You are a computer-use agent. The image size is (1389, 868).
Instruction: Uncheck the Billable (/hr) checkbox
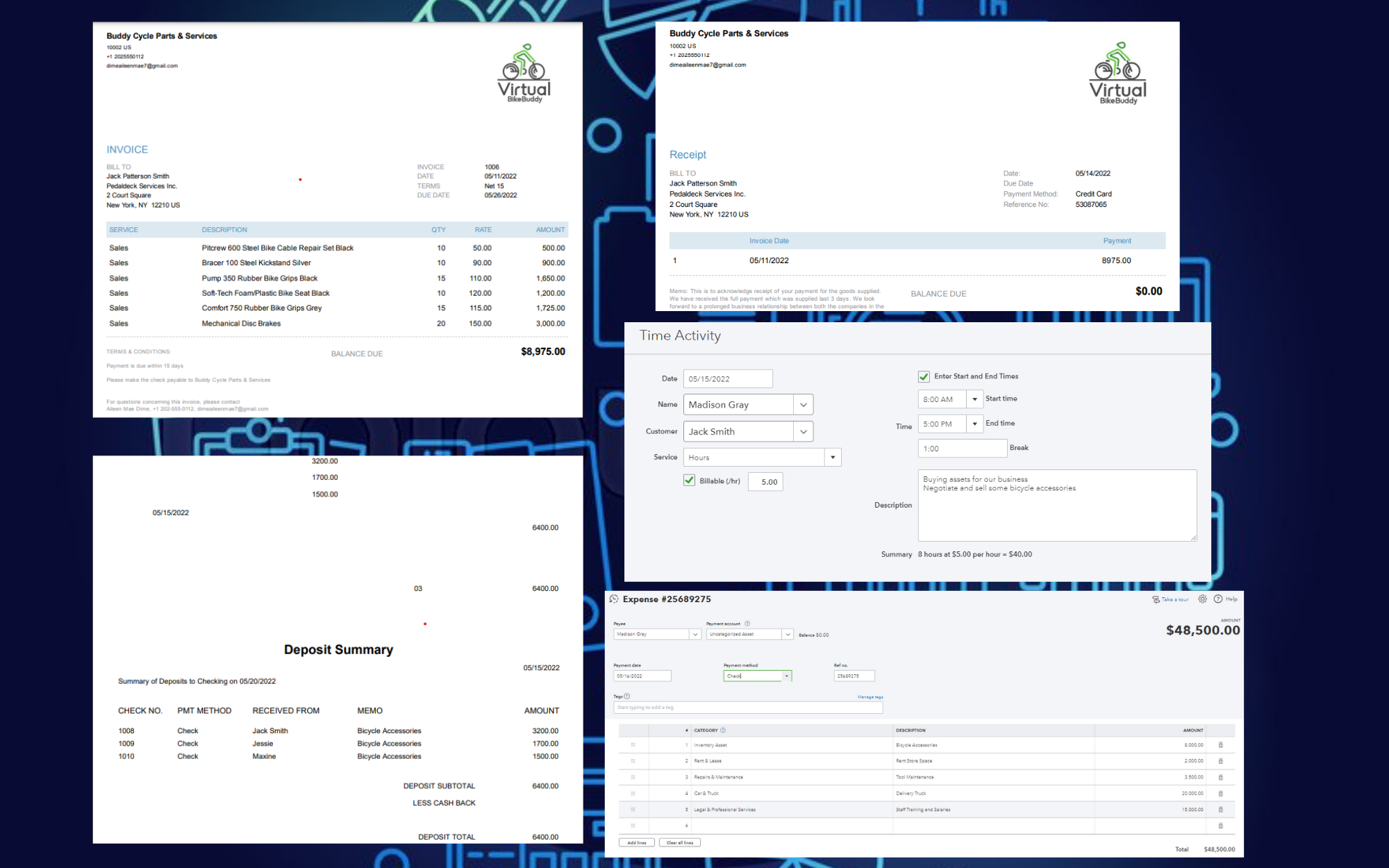[x=689, y=481]
